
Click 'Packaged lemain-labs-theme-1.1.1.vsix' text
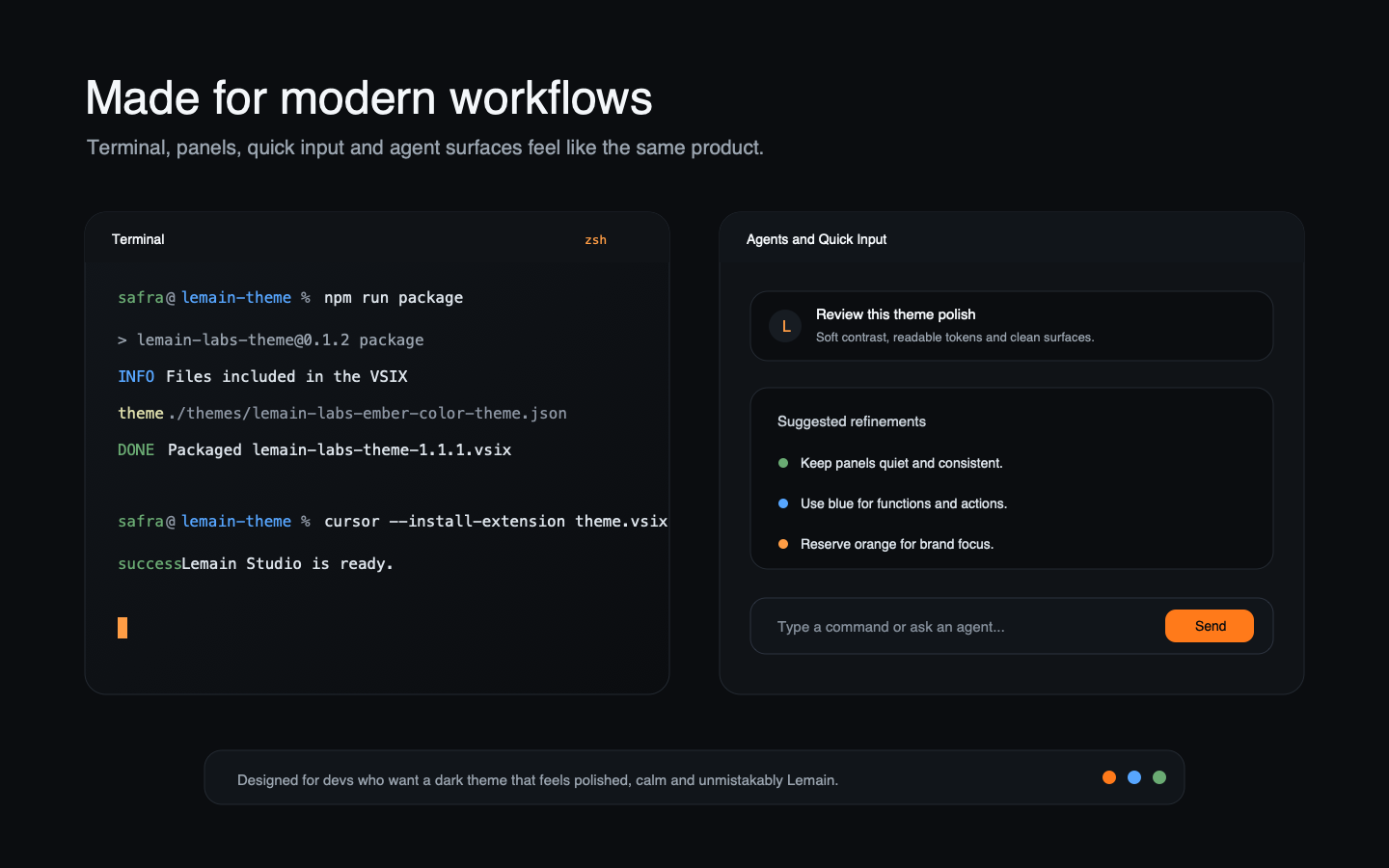click(340, 449)
